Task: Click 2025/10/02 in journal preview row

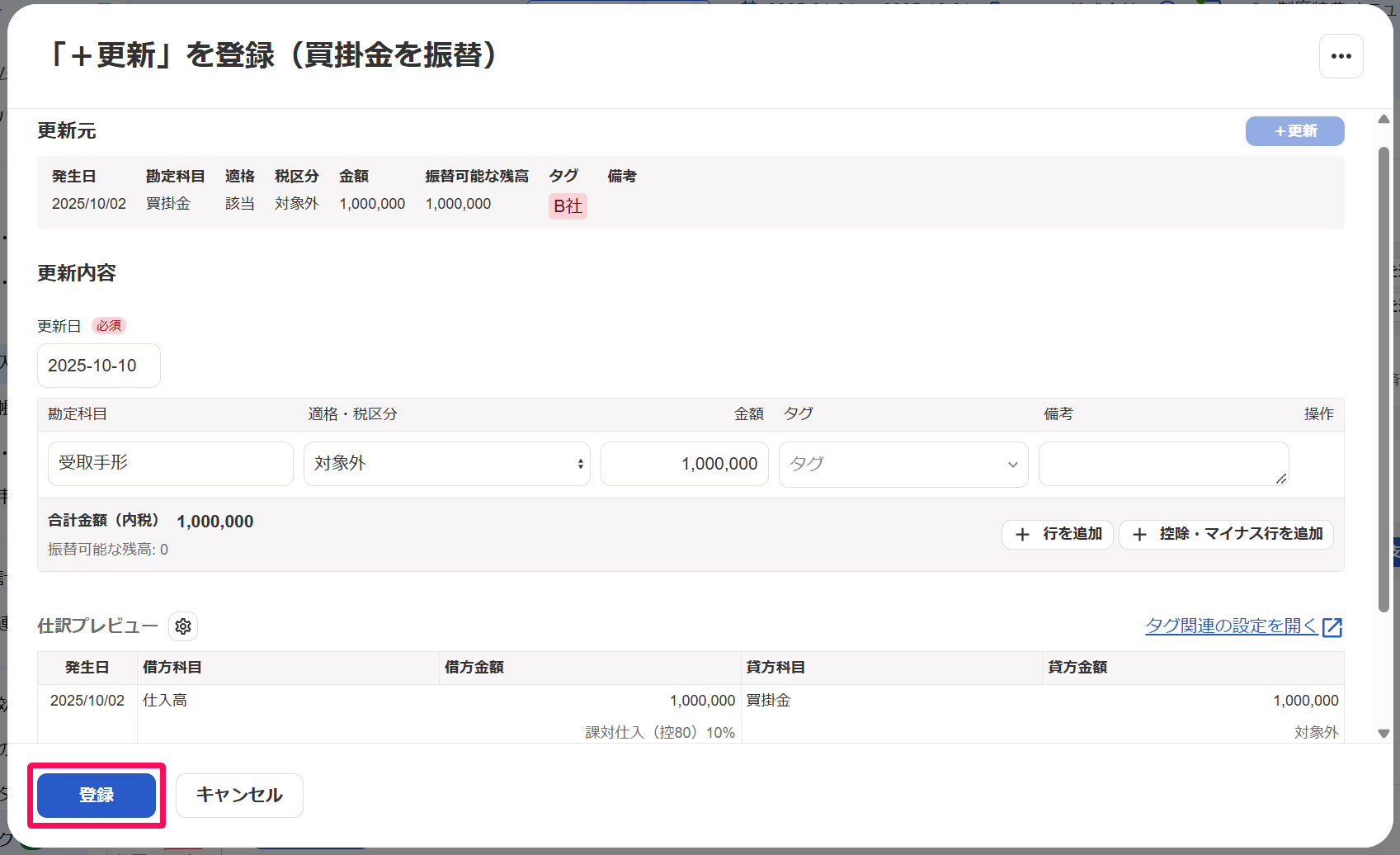Action: coord(87,701)
